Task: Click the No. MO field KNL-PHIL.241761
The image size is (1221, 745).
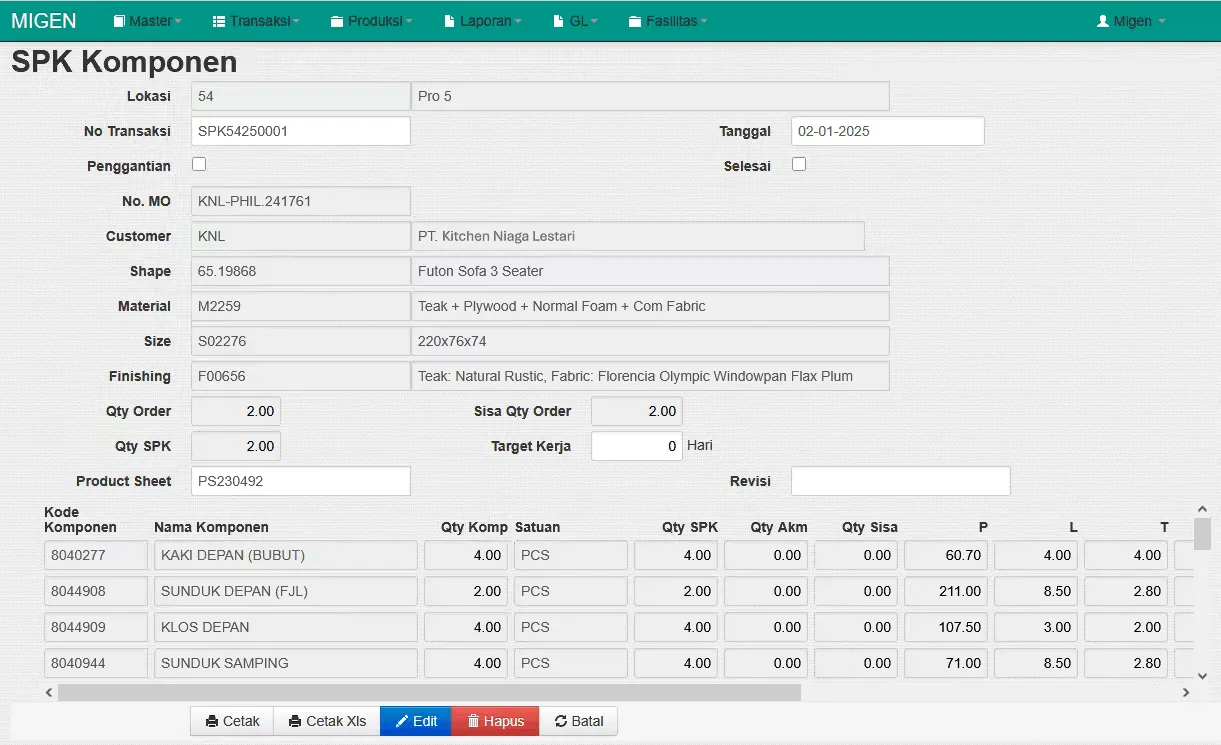Action: tap(301, 201)
